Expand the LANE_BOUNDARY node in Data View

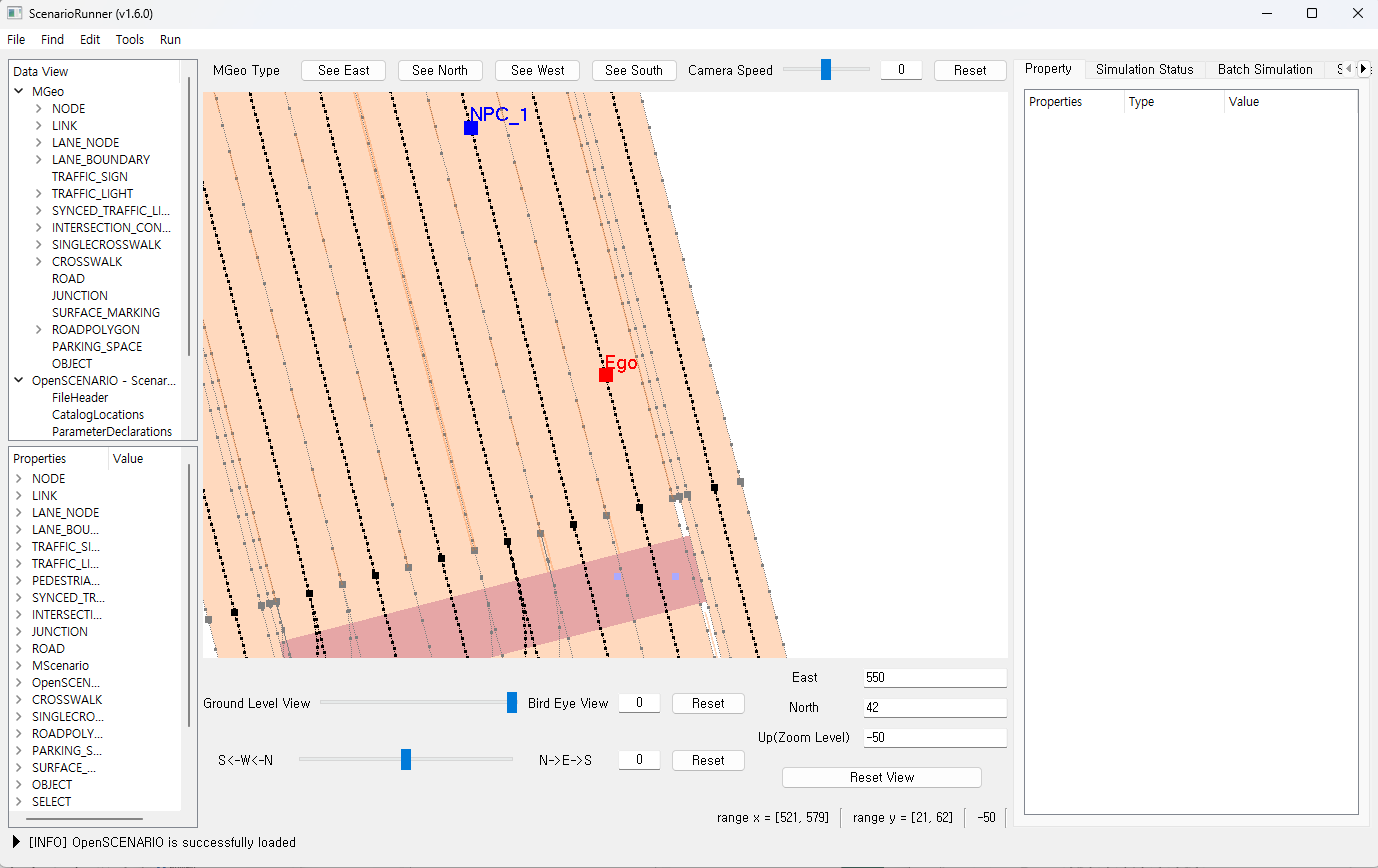[x=38, y=160]
